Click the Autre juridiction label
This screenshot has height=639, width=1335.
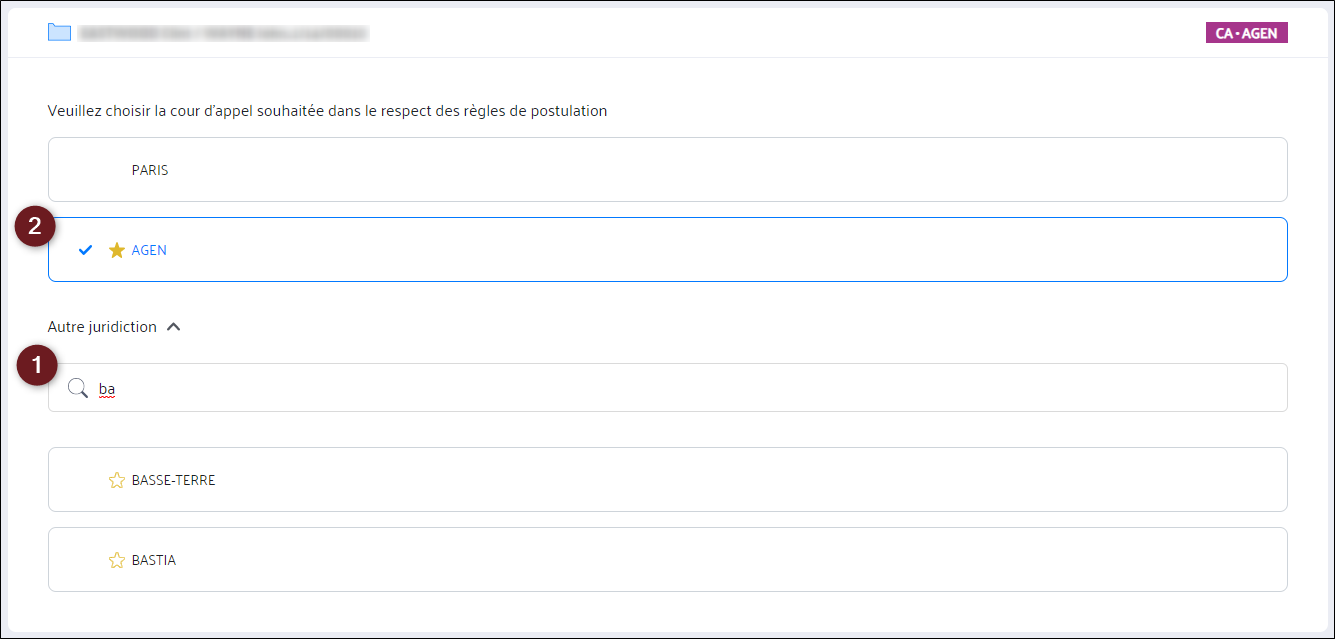[x=102, y=327]
